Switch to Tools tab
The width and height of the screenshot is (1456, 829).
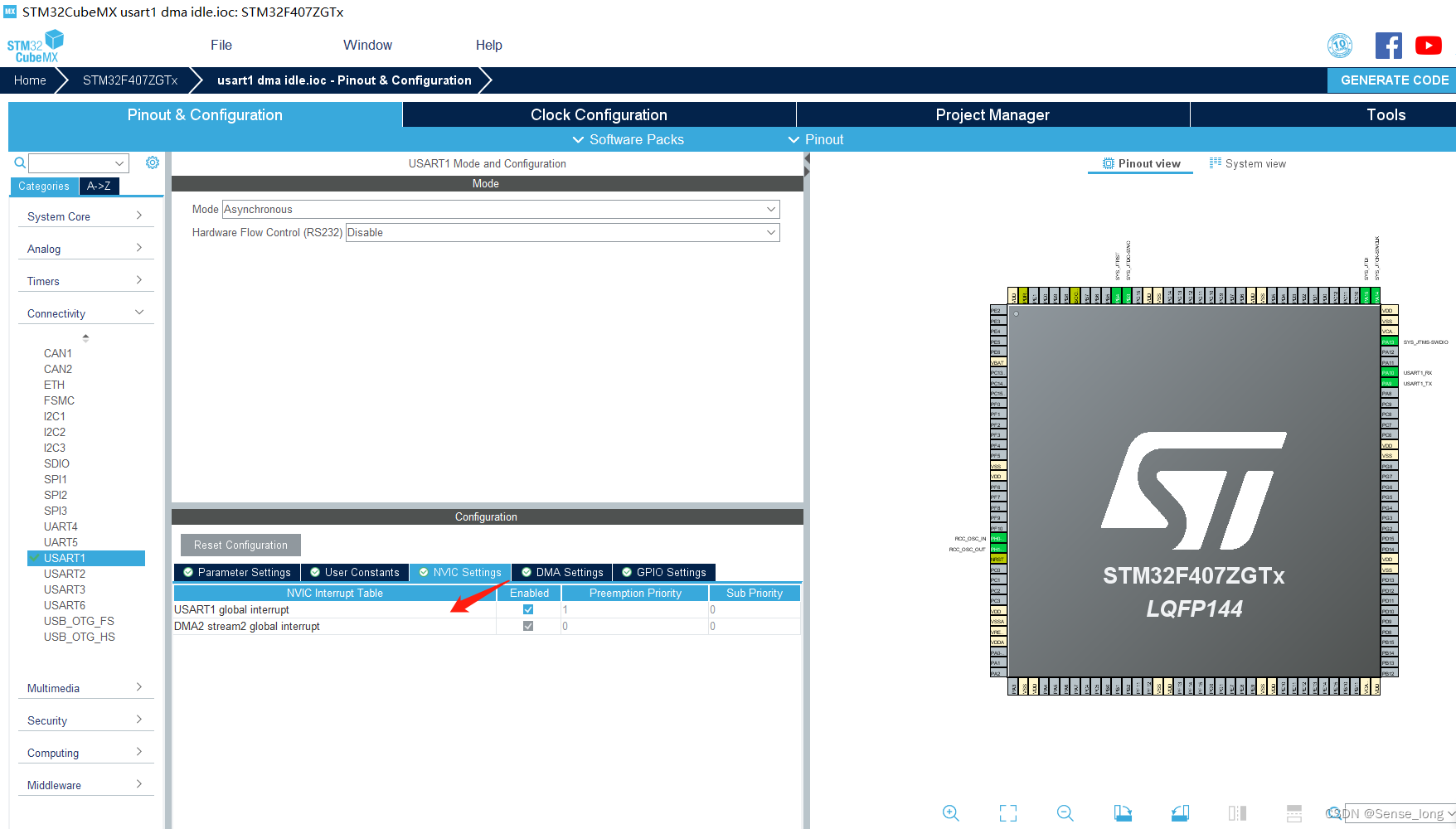[1386, 114]
